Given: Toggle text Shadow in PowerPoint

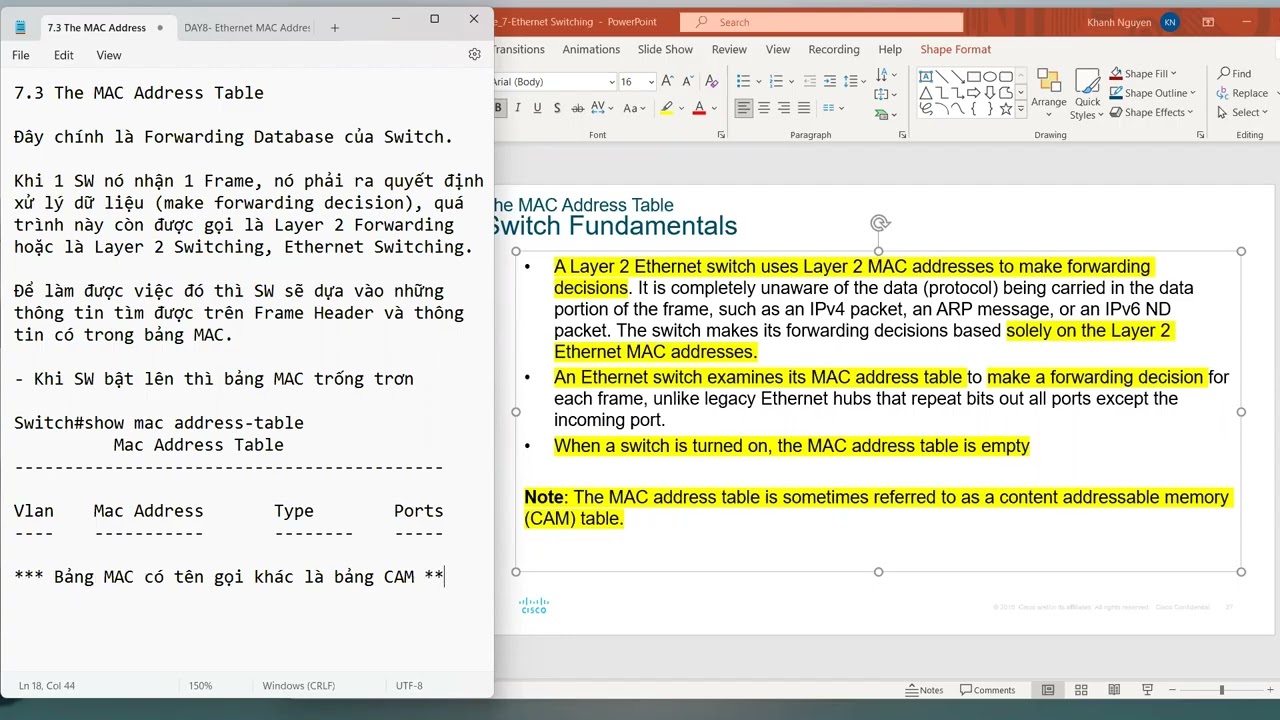Looking at the screenshot, I should [x=557, y=108].
